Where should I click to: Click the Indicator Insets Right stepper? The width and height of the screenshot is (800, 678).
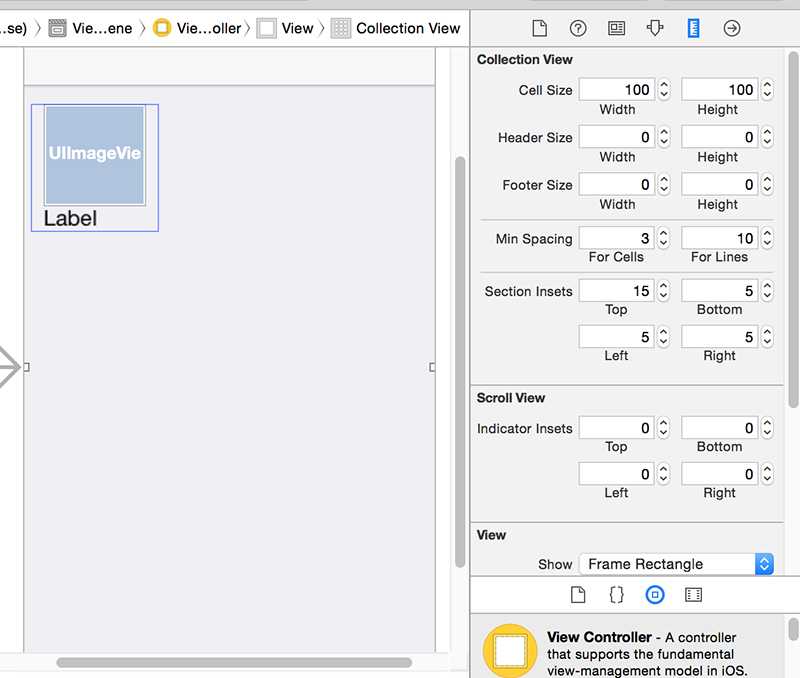(x=767, y=474)
